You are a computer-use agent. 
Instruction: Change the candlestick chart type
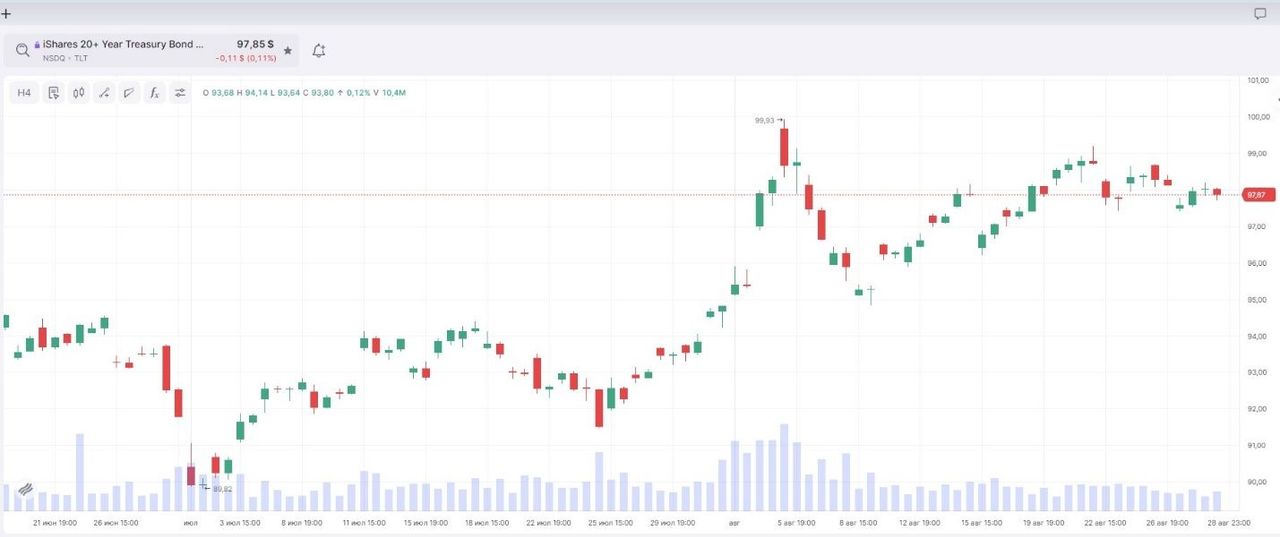coord(78,93)
